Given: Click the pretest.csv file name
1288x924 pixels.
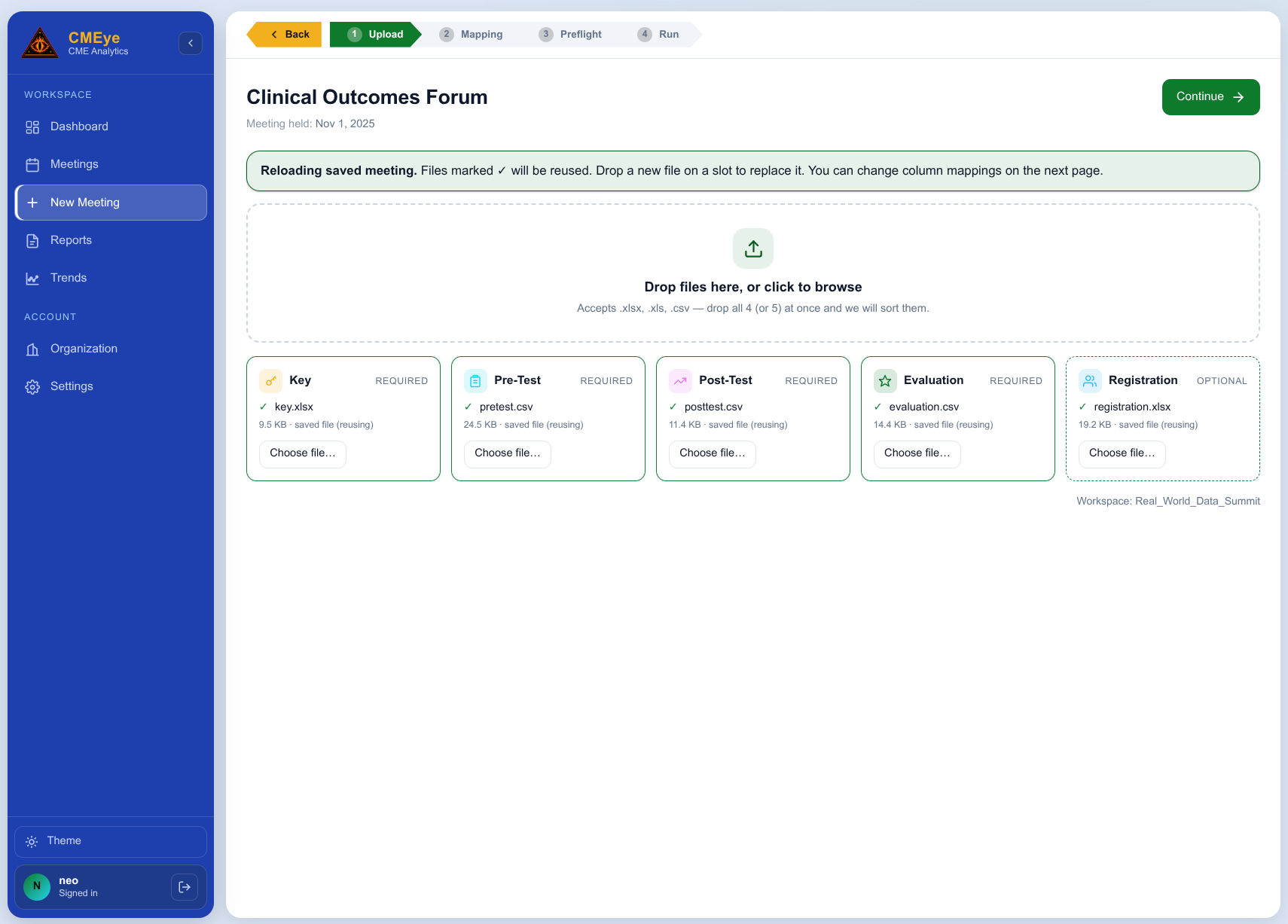Looking at the screenshot, I should [506, 407].
